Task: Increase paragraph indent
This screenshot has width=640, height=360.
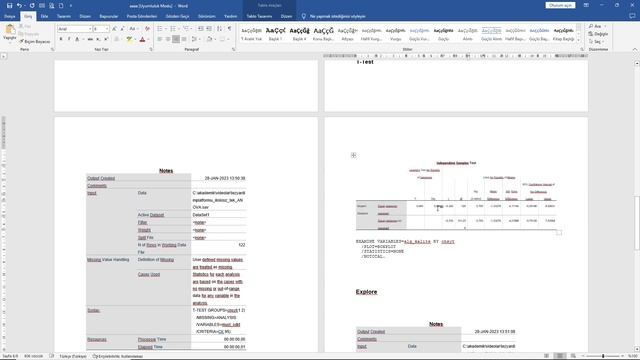Action: [x=209, y=29]
